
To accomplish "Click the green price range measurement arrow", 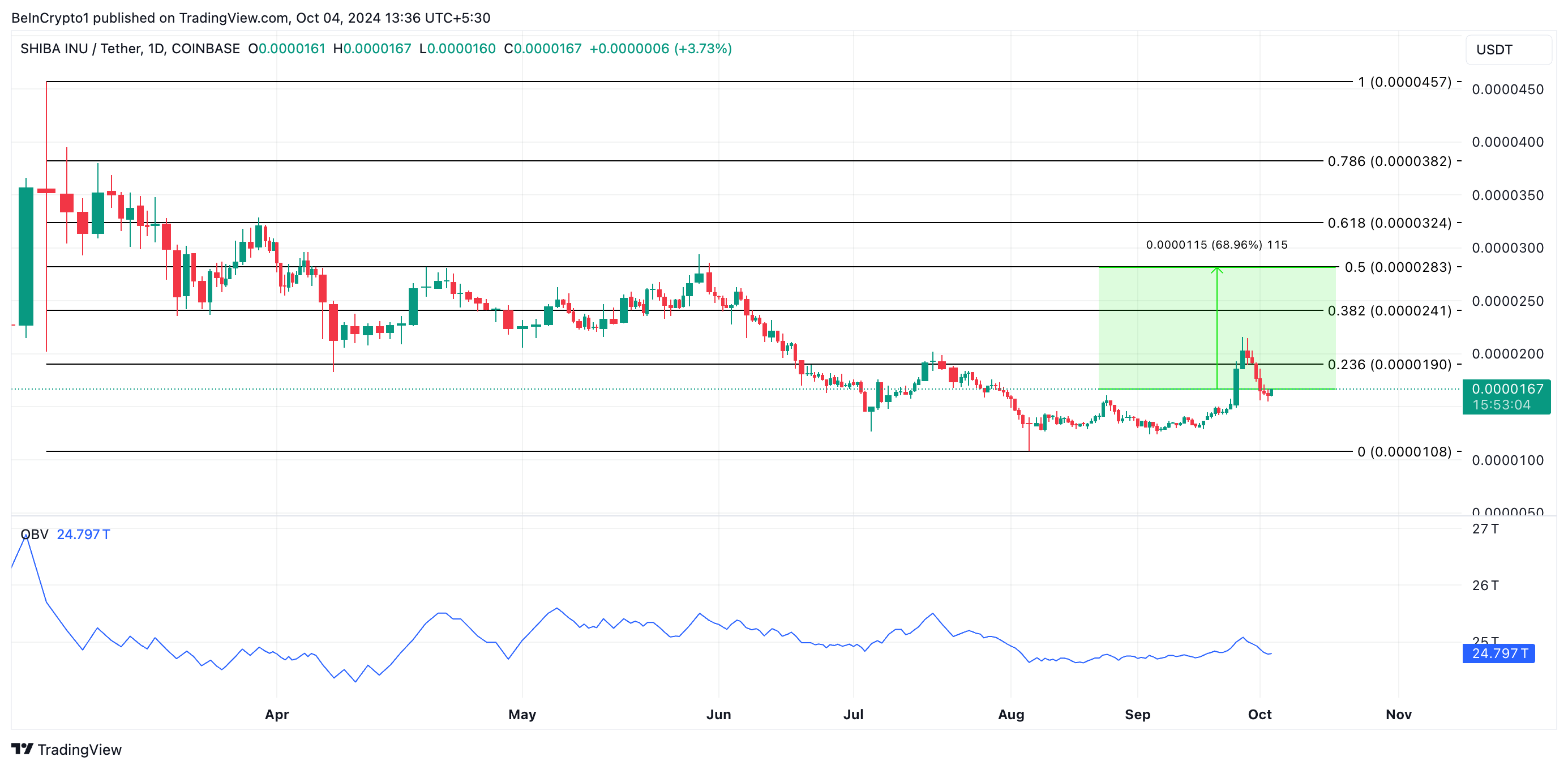I will (x=1217, y=329).
